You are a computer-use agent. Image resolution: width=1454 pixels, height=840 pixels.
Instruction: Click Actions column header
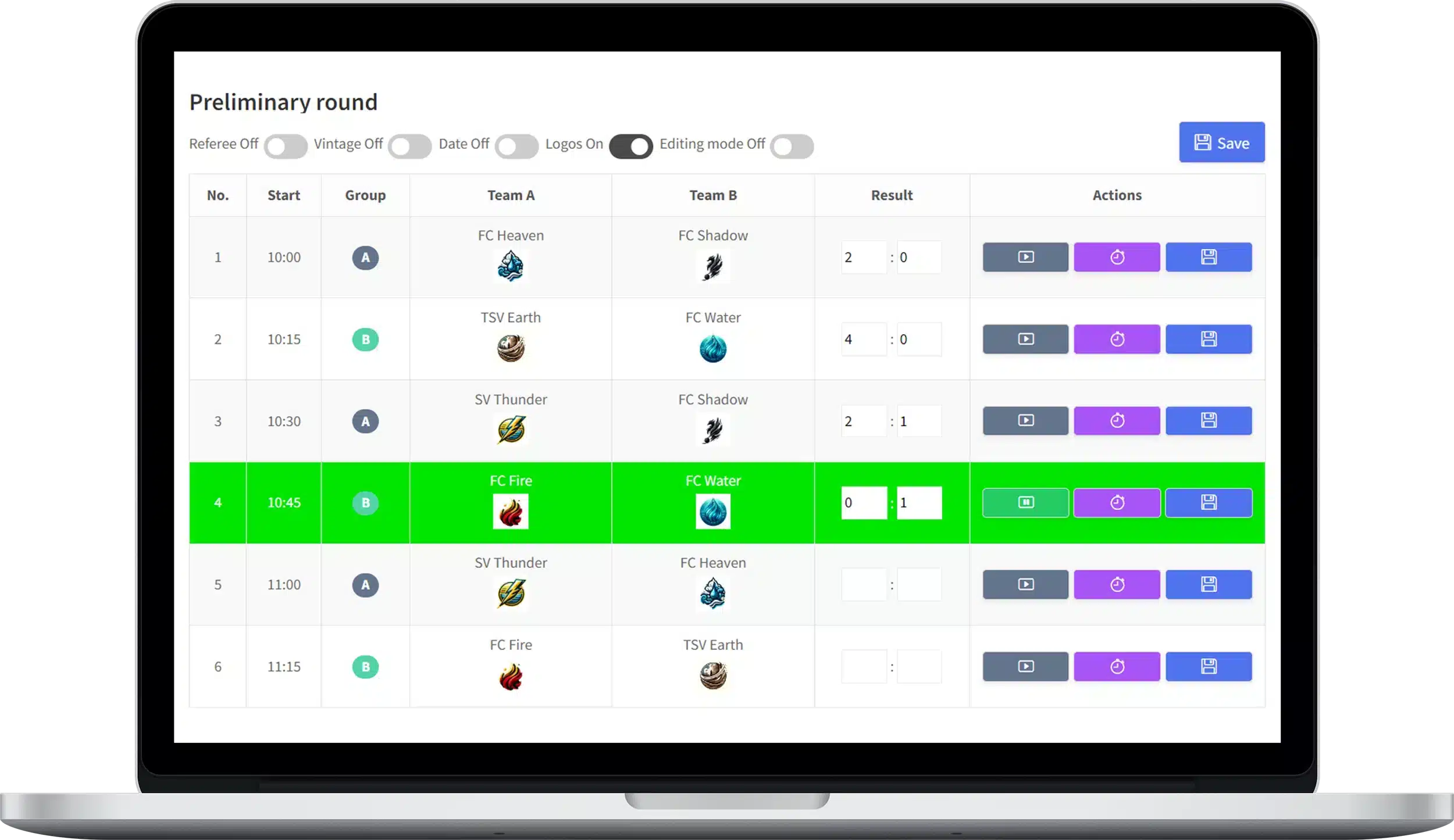[x=1117, y=194]
